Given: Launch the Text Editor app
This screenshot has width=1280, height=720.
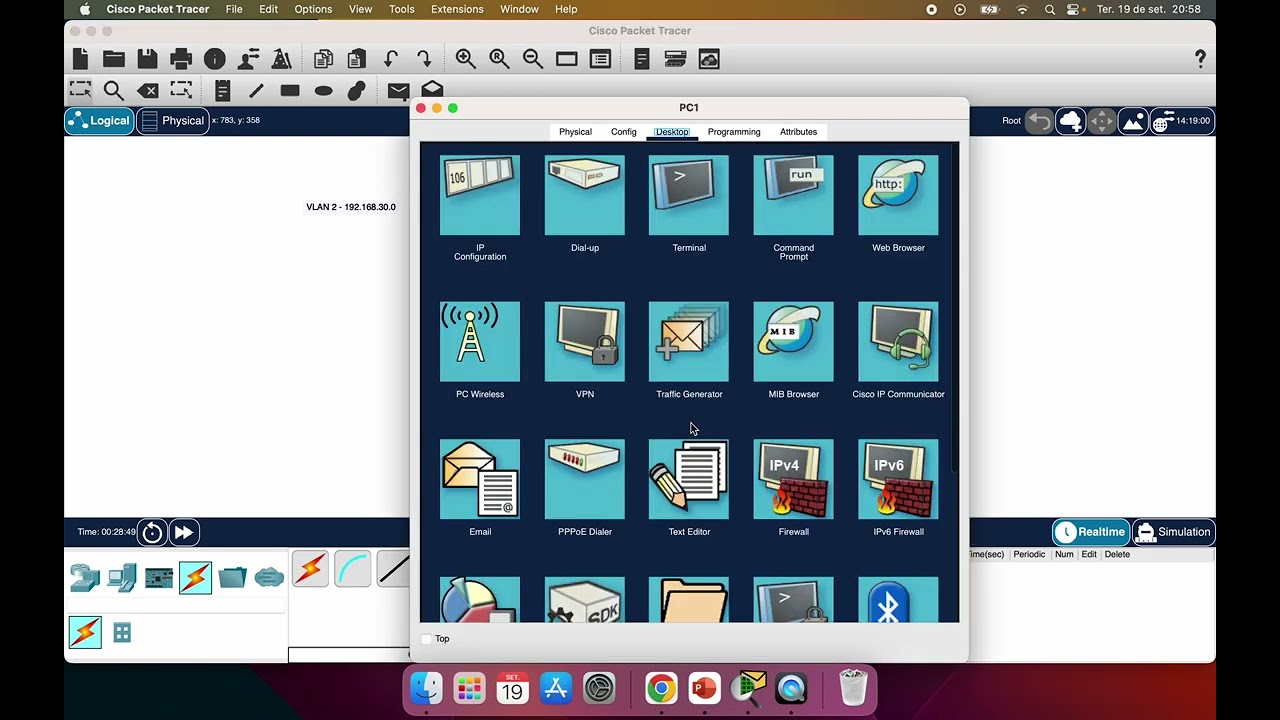Looking at the screenshot, I should tap(689, 480).
